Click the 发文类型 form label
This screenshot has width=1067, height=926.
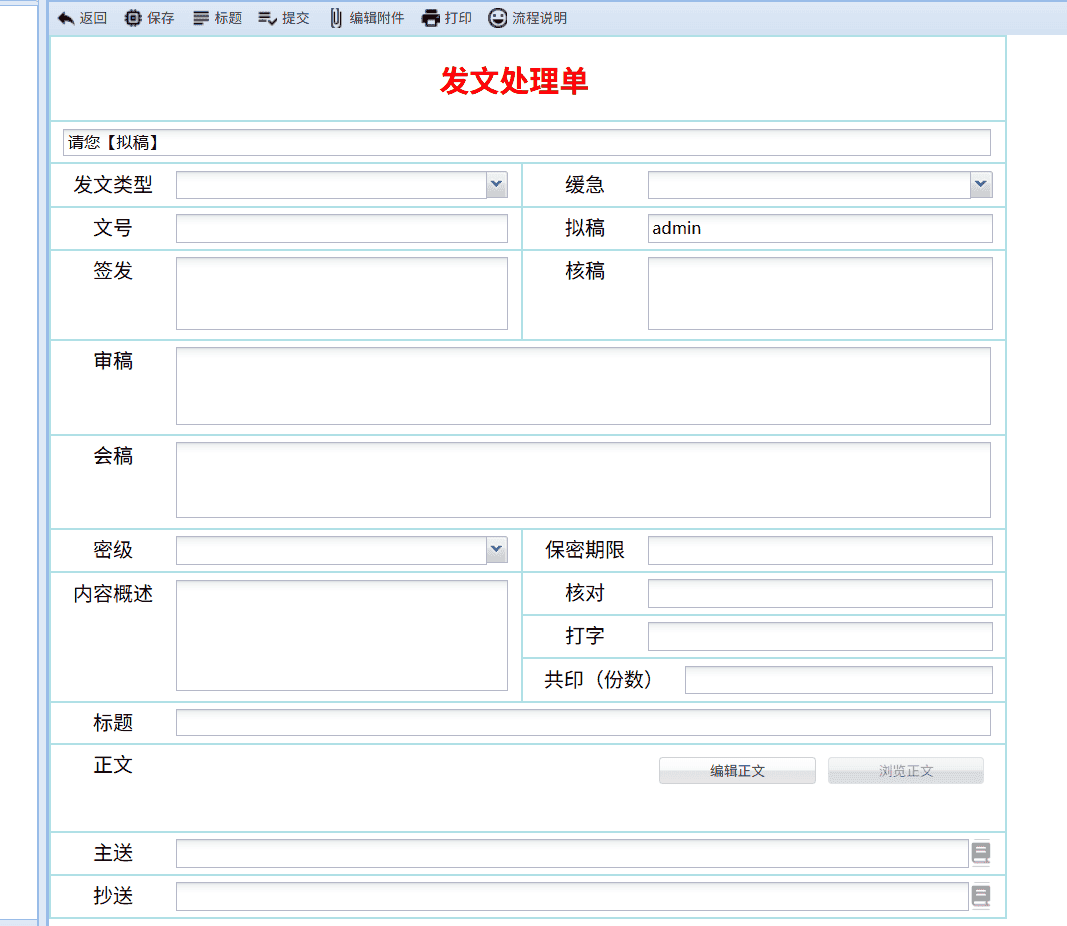pyautogui.click(x=113, y=184)
